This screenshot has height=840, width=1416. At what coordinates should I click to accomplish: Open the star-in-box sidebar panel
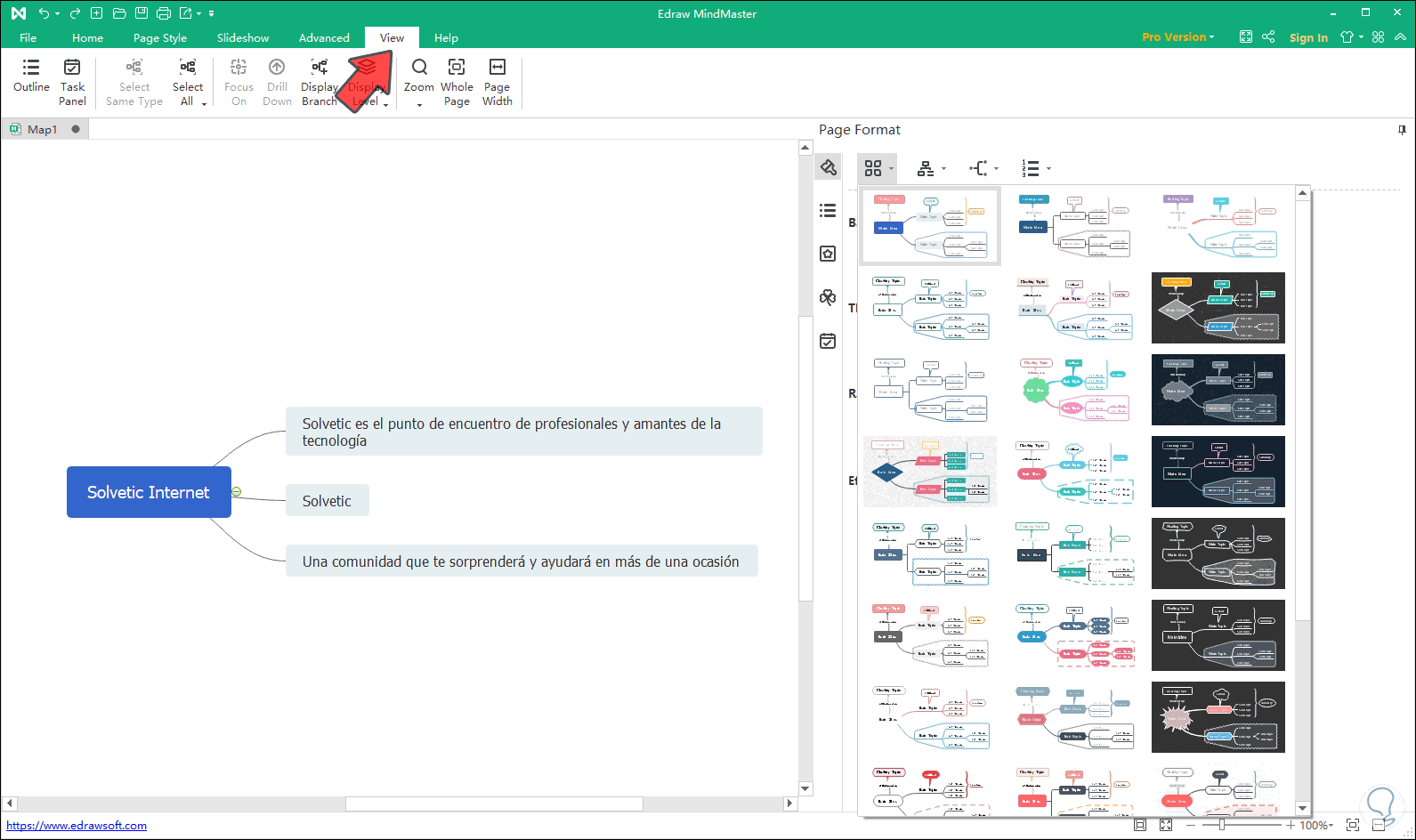click(828, 254)
